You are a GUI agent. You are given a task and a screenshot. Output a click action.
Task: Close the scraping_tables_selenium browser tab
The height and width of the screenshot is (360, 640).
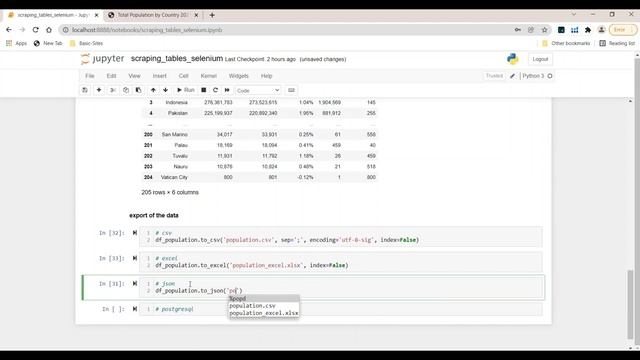(96, 15)
